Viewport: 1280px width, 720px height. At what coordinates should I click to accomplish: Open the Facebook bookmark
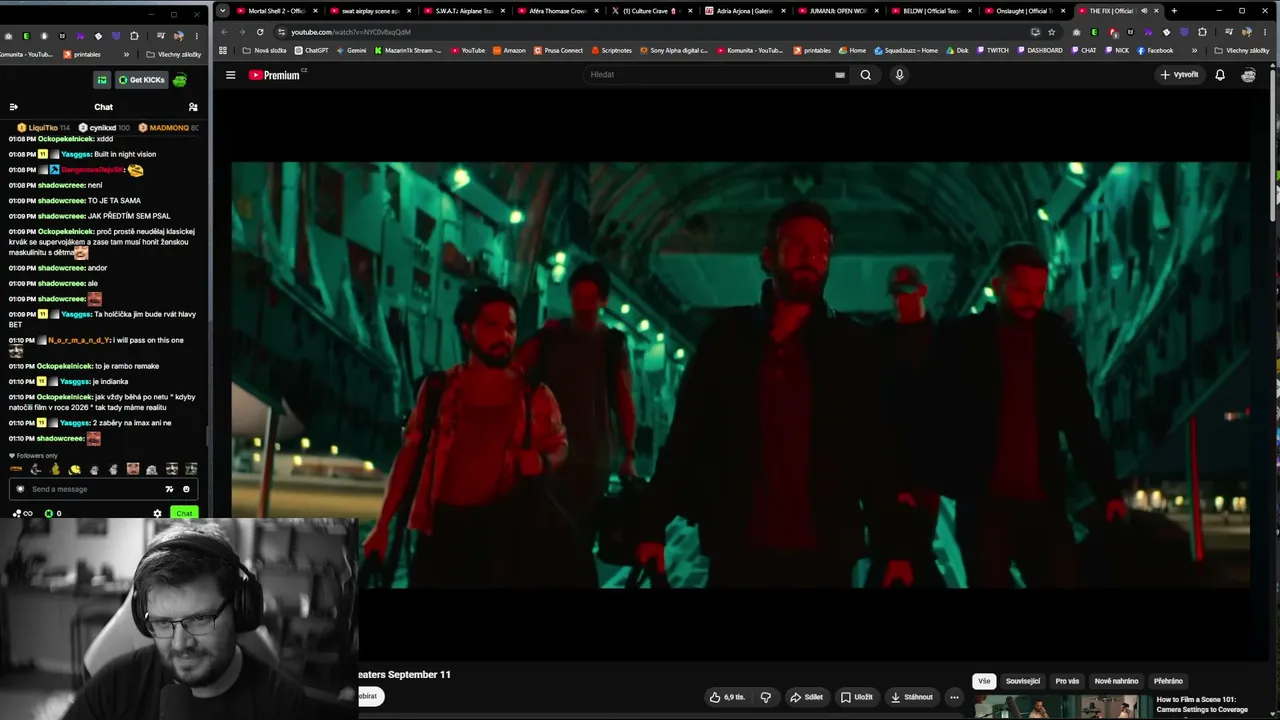pos(1155,51)
